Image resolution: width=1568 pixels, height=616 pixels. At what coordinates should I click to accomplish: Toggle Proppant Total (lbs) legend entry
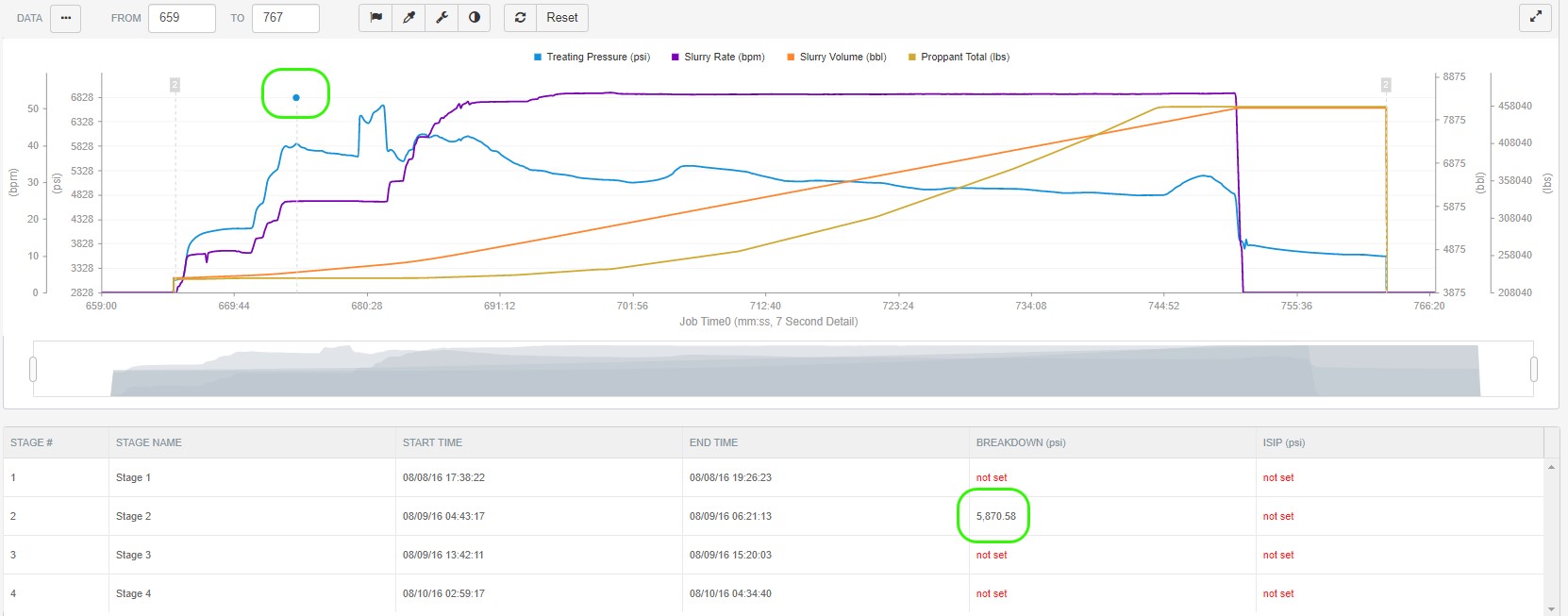coord(959,58)
